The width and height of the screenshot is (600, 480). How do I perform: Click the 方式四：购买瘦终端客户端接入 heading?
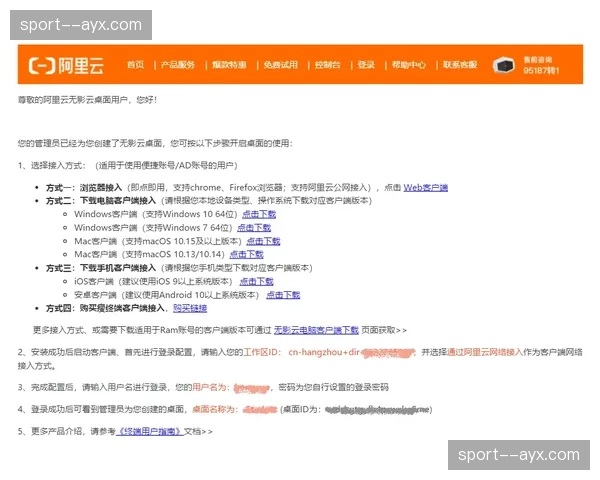pyautogui.click(x=105, y=309)
